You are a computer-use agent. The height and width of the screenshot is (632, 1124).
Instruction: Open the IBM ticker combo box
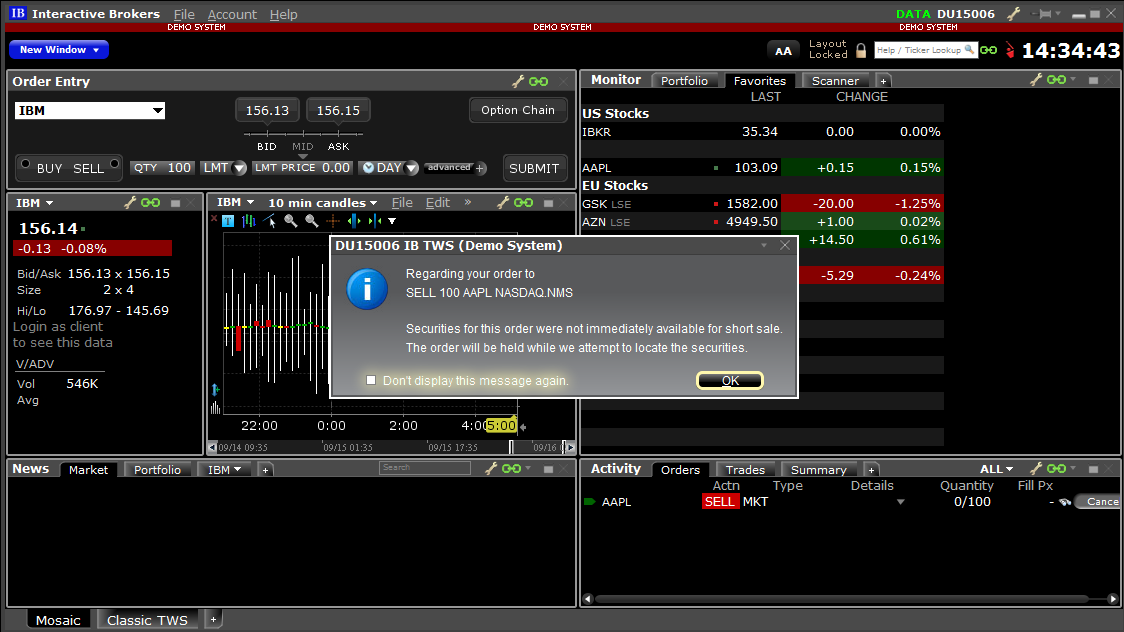point(90,110)
